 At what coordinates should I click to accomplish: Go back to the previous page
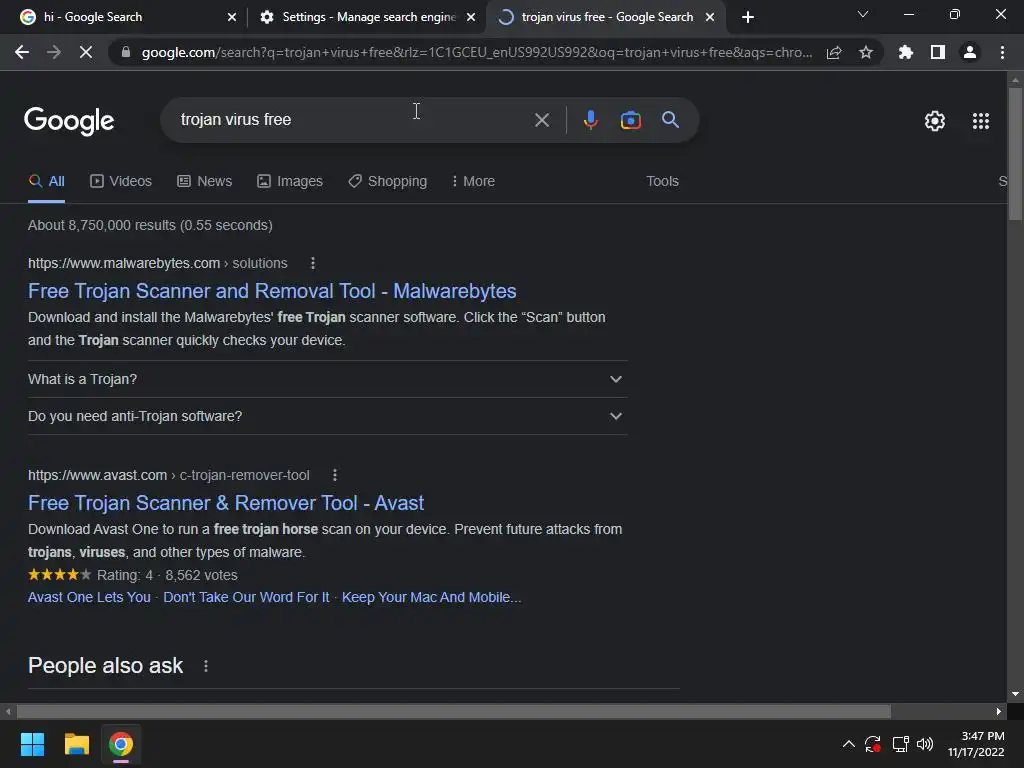(22, 52)
